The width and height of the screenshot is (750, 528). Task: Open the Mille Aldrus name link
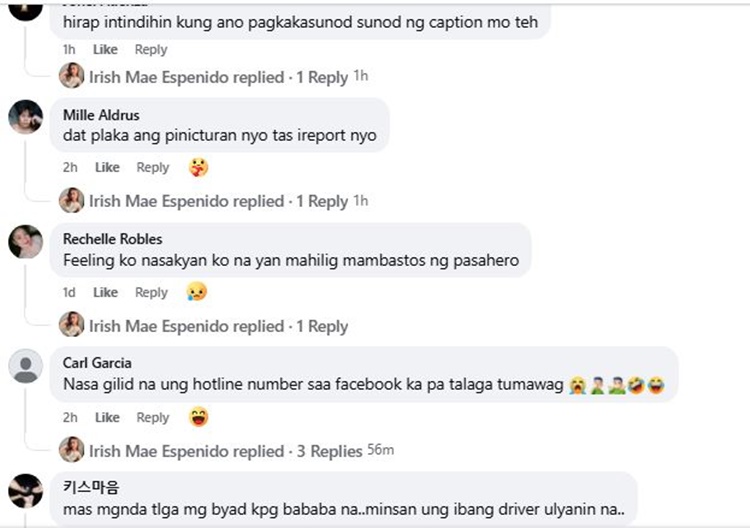[x=101, y=115]
